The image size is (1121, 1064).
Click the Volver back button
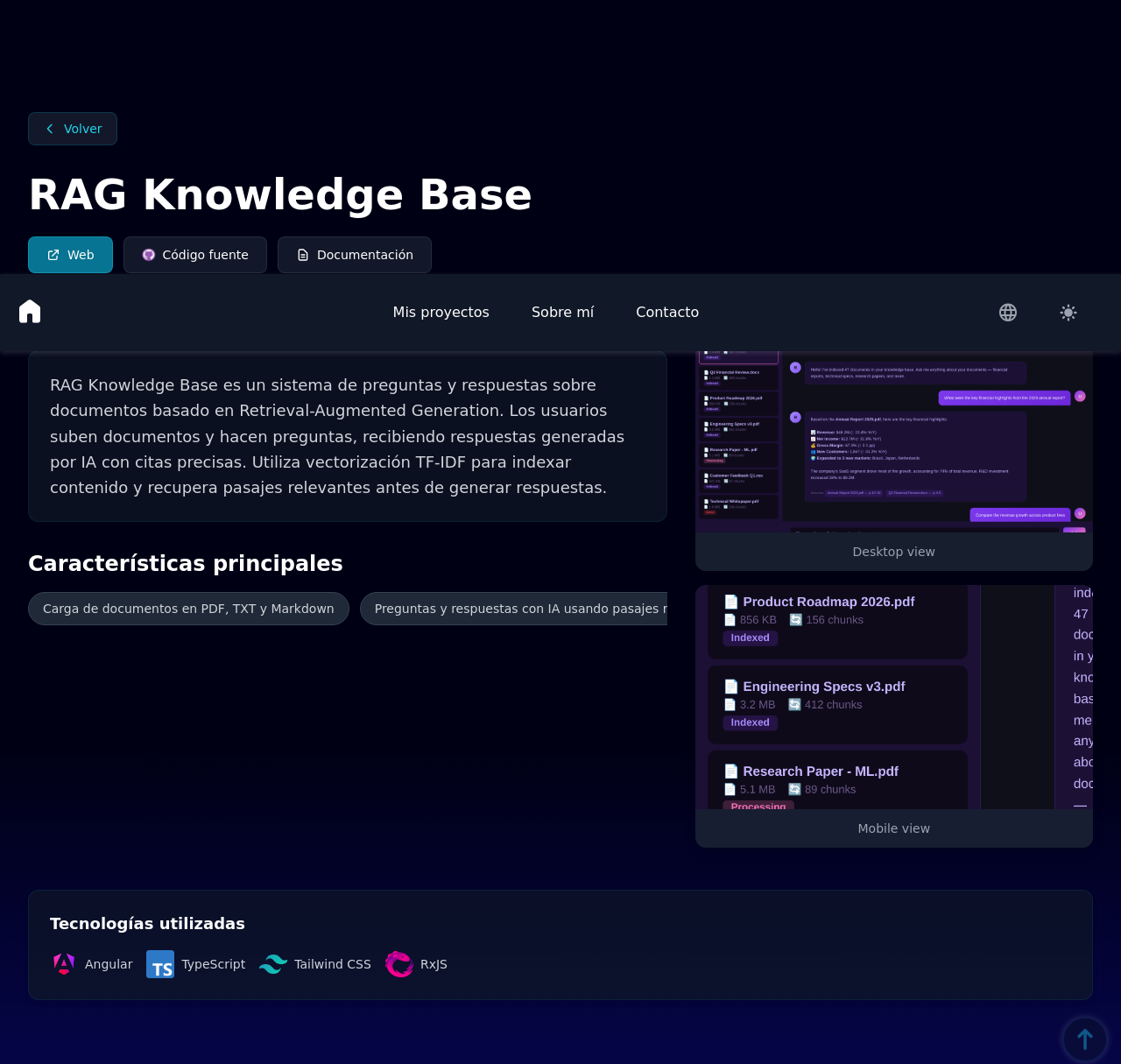[x=73, y=129]
